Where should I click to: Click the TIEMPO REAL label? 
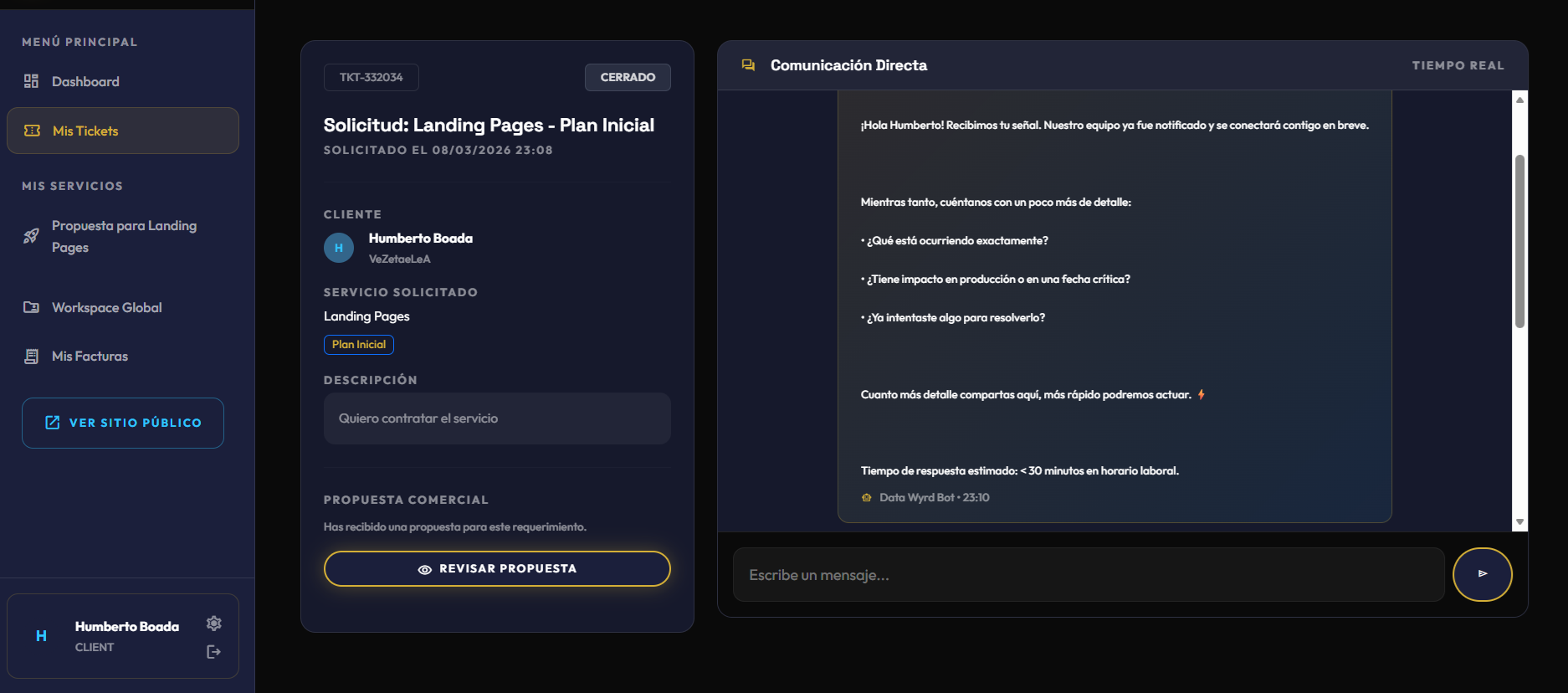click(1458, 65)
